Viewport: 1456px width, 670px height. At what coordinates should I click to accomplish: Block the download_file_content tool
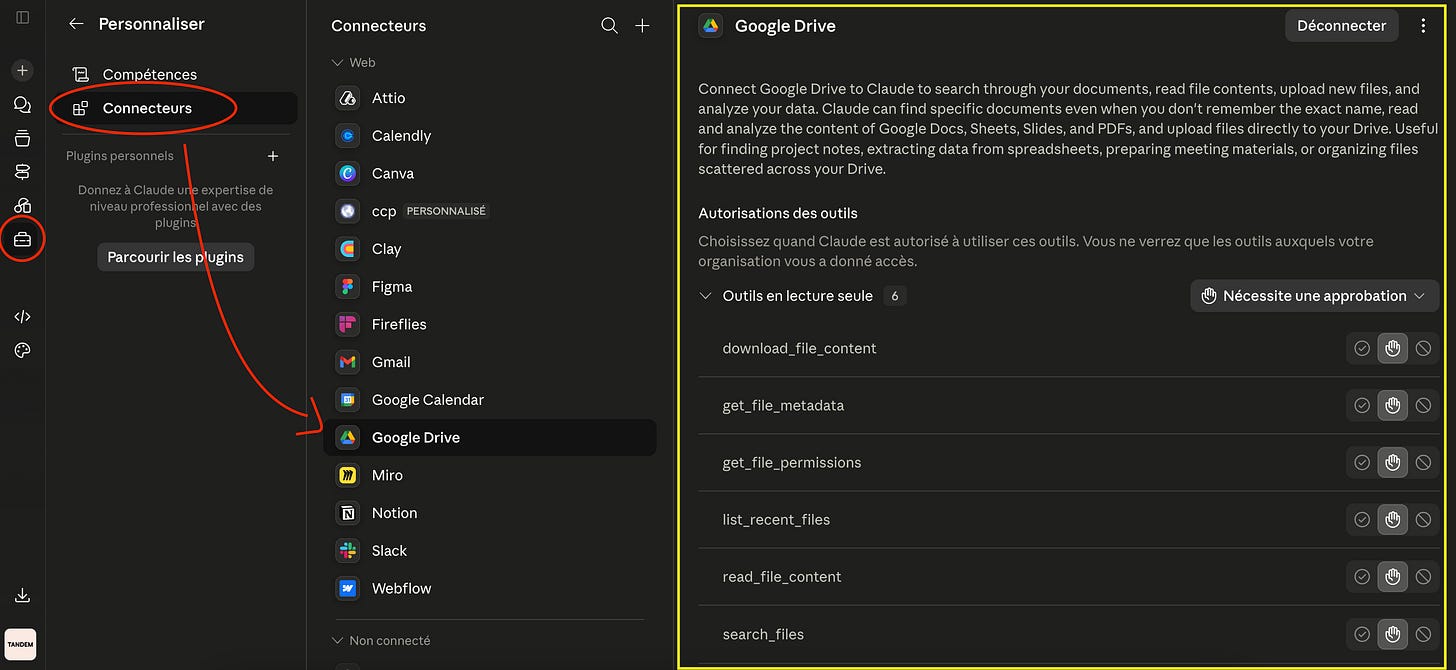pyautogui.click(x=1423, y=348)
